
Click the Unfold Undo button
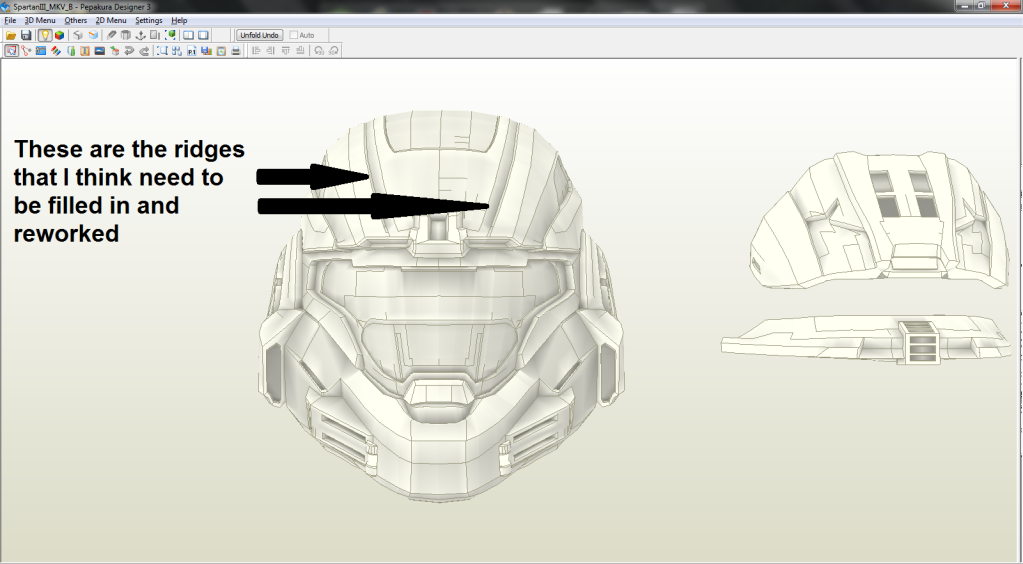(x=260, y=35)
